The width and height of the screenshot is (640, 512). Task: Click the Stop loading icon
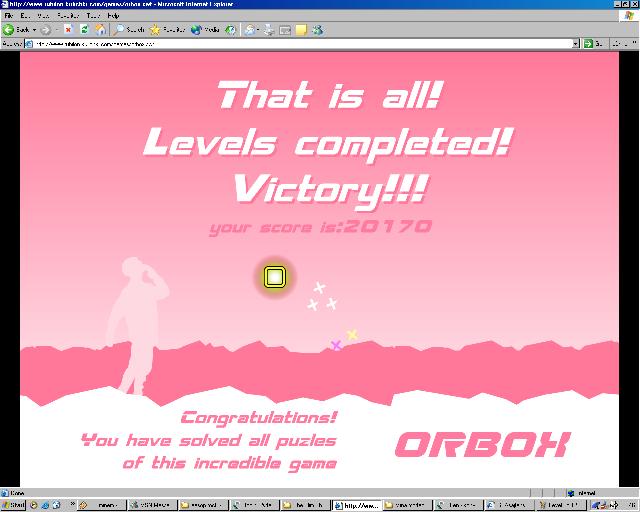pyautogui.click(x=68, y=29)
